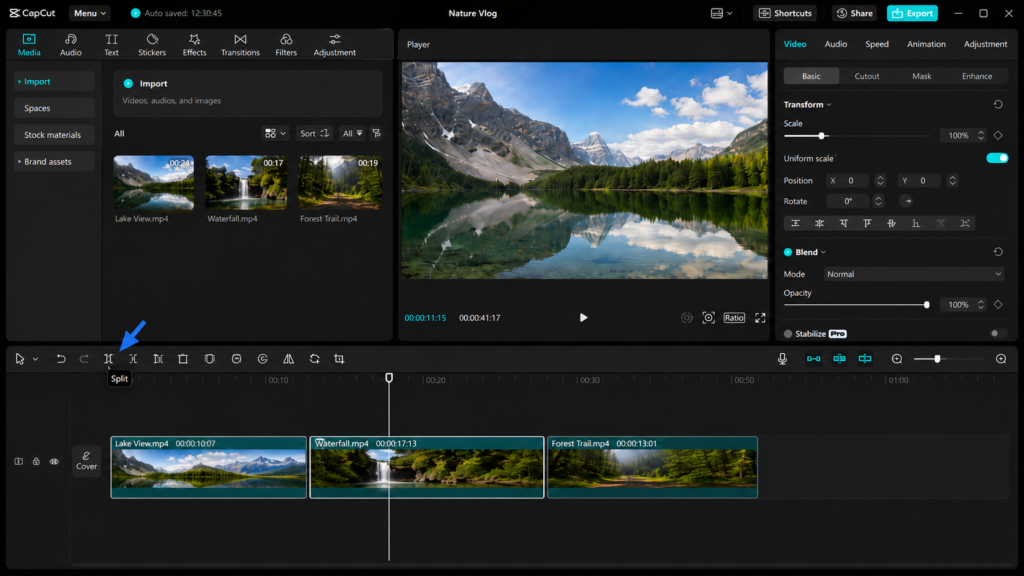Switch to the Speed tab
This screenshot has height=576, width=1024.
coord(876,44)
